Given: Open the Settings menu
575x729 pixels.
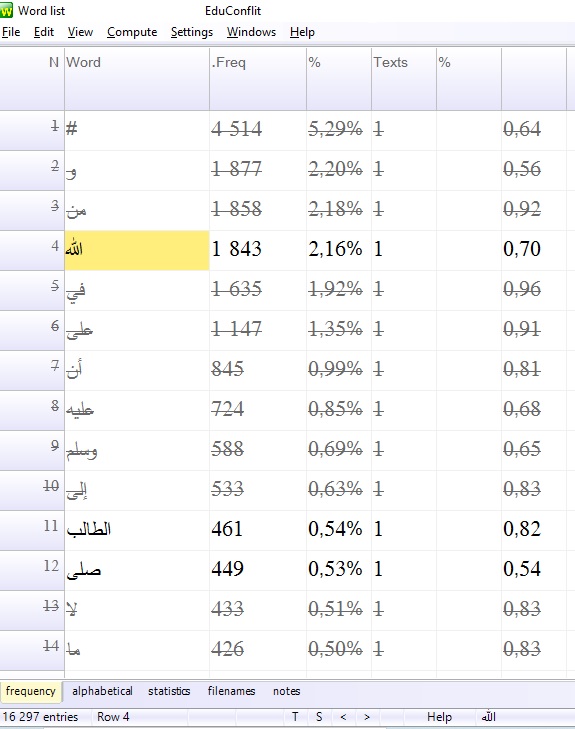Looking at the screenshot, I should [192, 32].
